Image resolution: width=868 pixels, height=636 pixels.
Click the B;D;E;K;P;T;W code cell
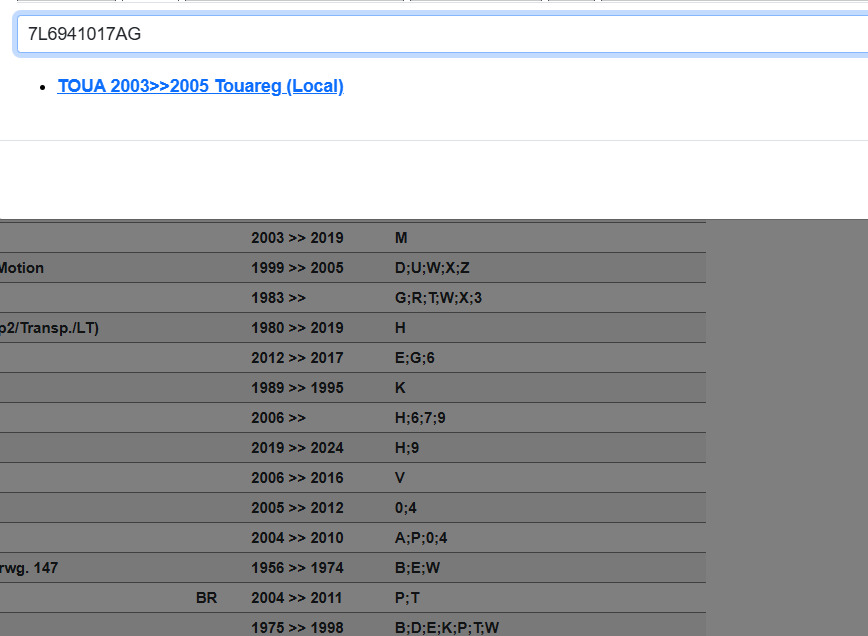(446, 628)
